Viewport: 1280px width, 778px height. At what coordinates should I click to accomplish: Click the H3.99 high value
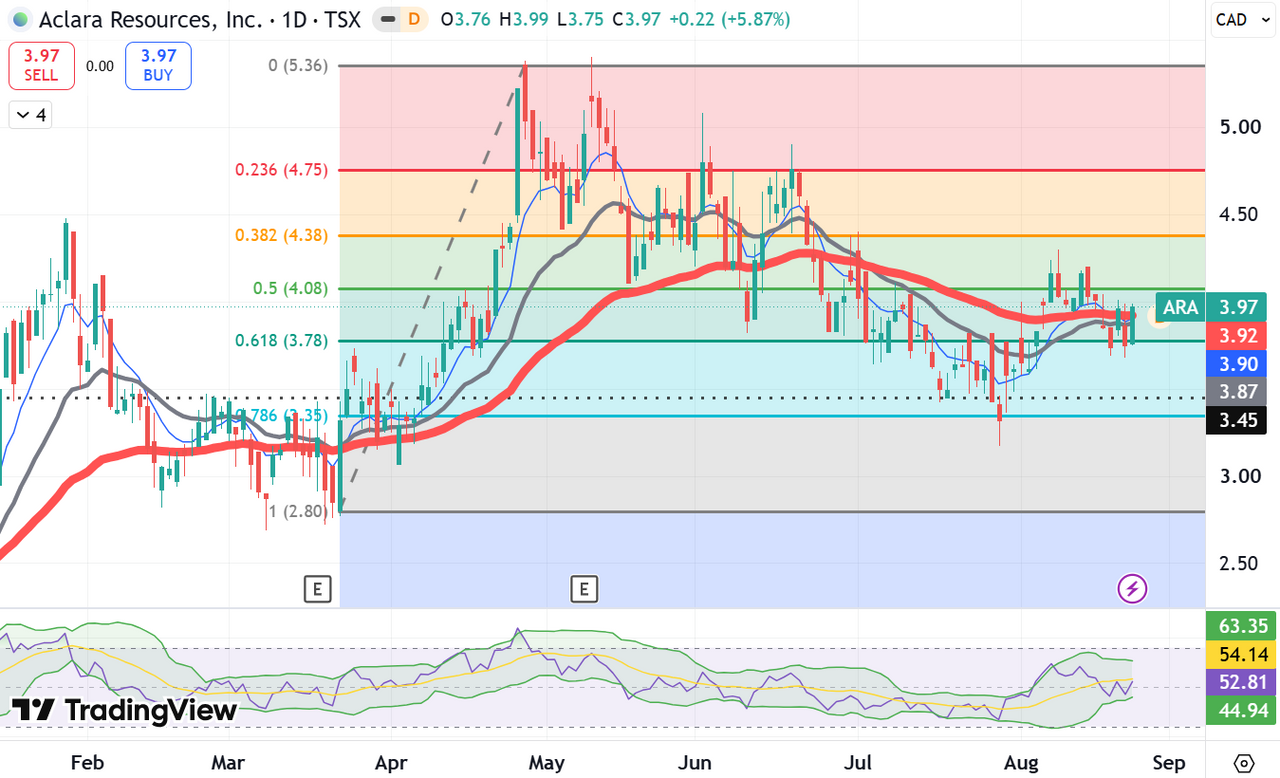(x=525, y=19)
